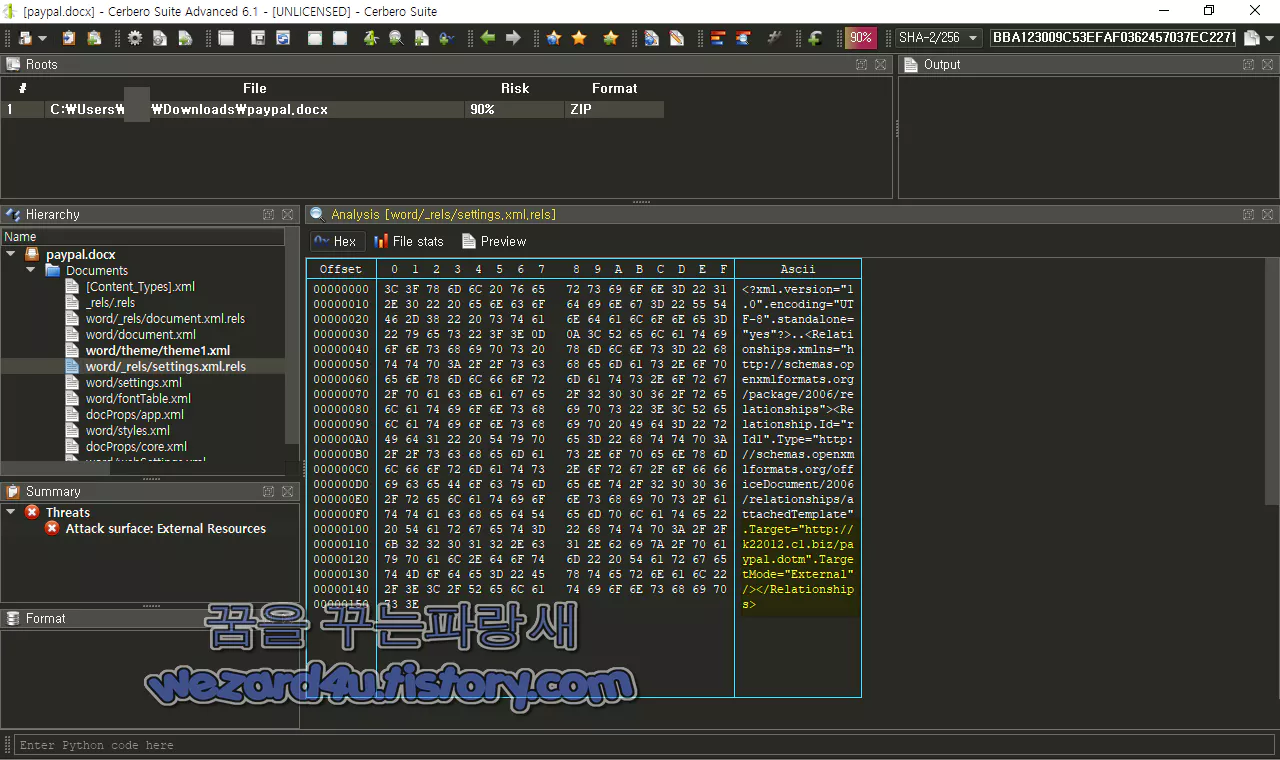Click the floppy disk save icon
The width and height of the screenshot is (1280, 760).
coord(257,38)
